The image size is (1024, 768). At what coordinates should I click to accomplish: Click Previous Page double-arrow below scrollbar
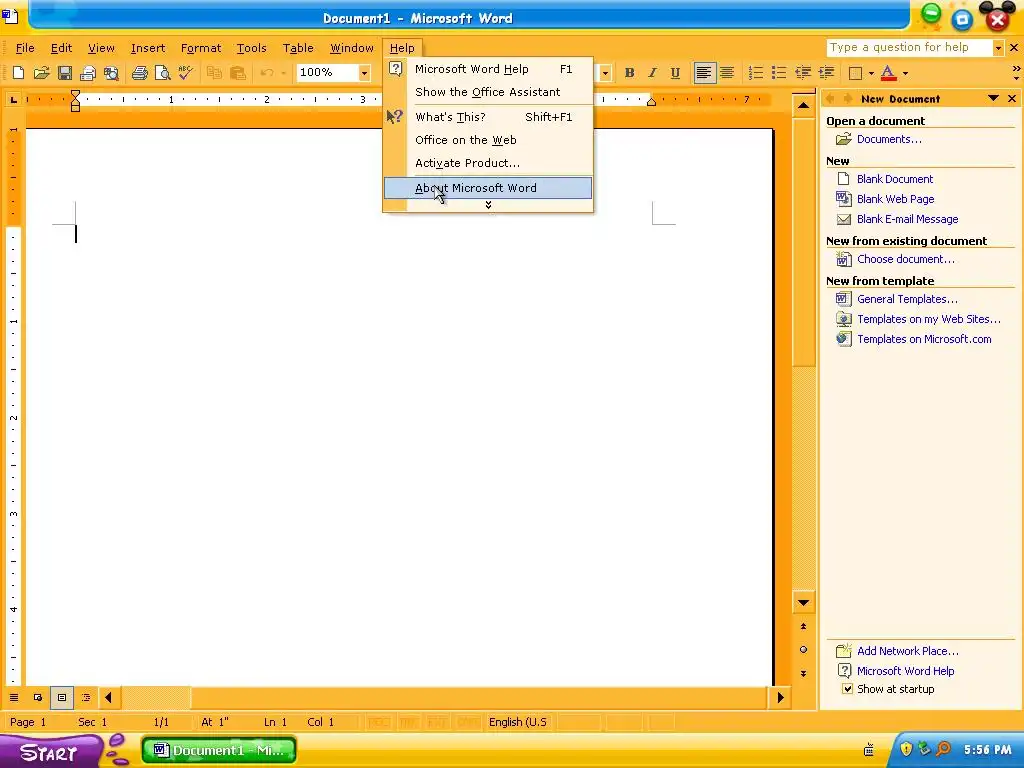[803, 626]
